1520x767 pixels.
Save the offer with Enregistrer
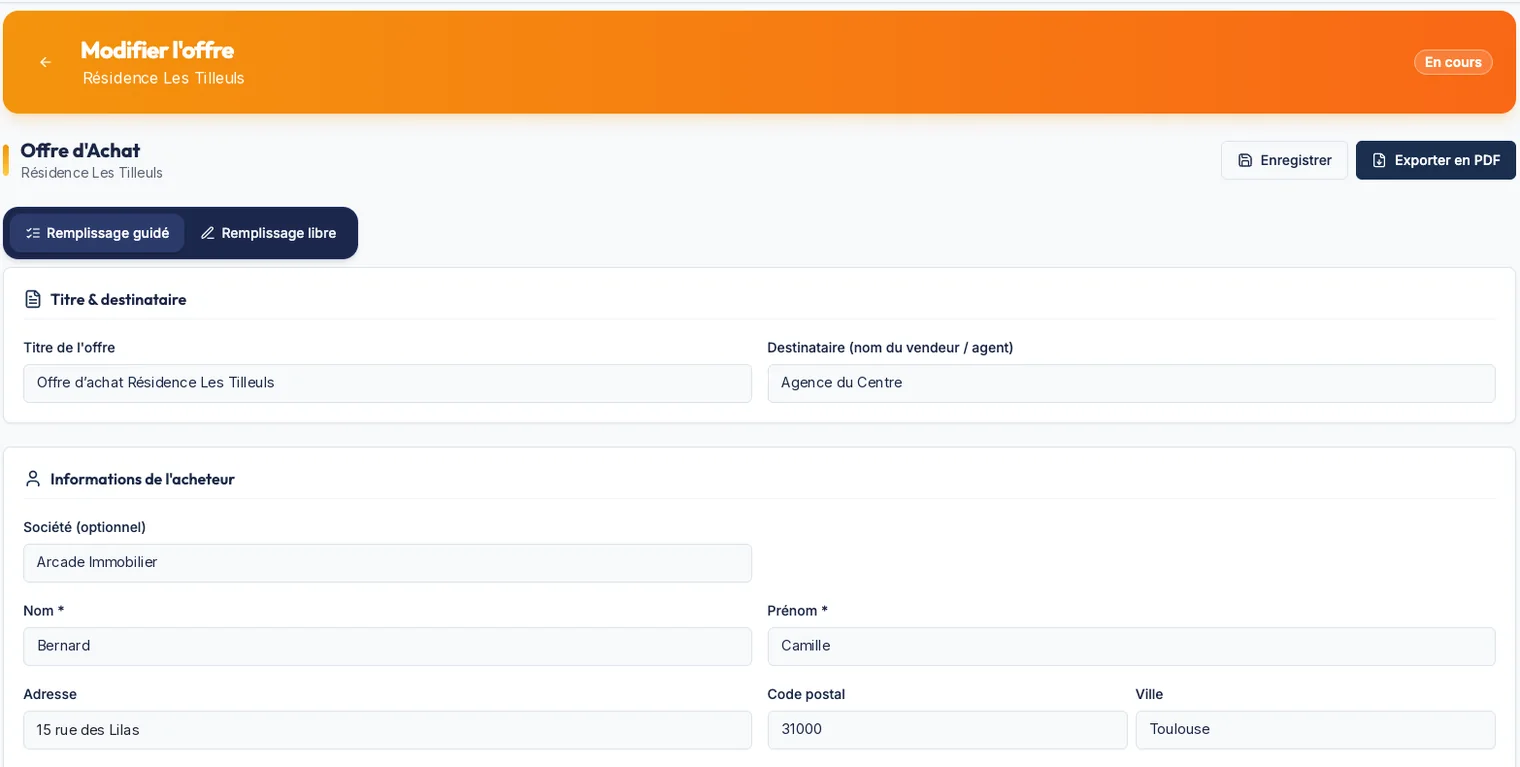click(1284, 160)
